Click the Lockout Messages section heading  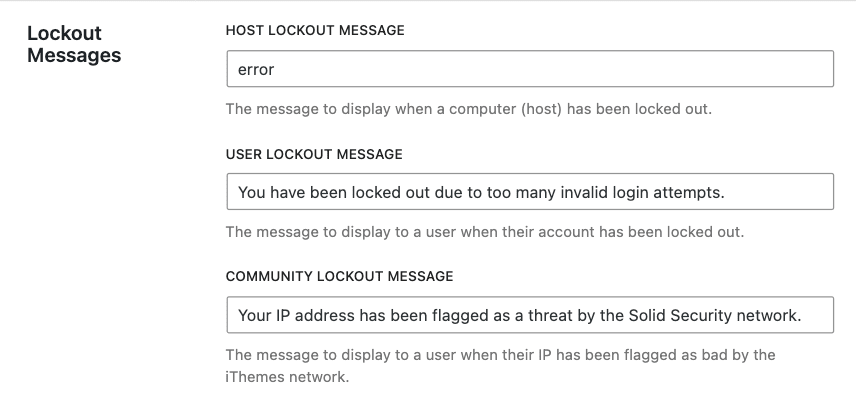74,44
